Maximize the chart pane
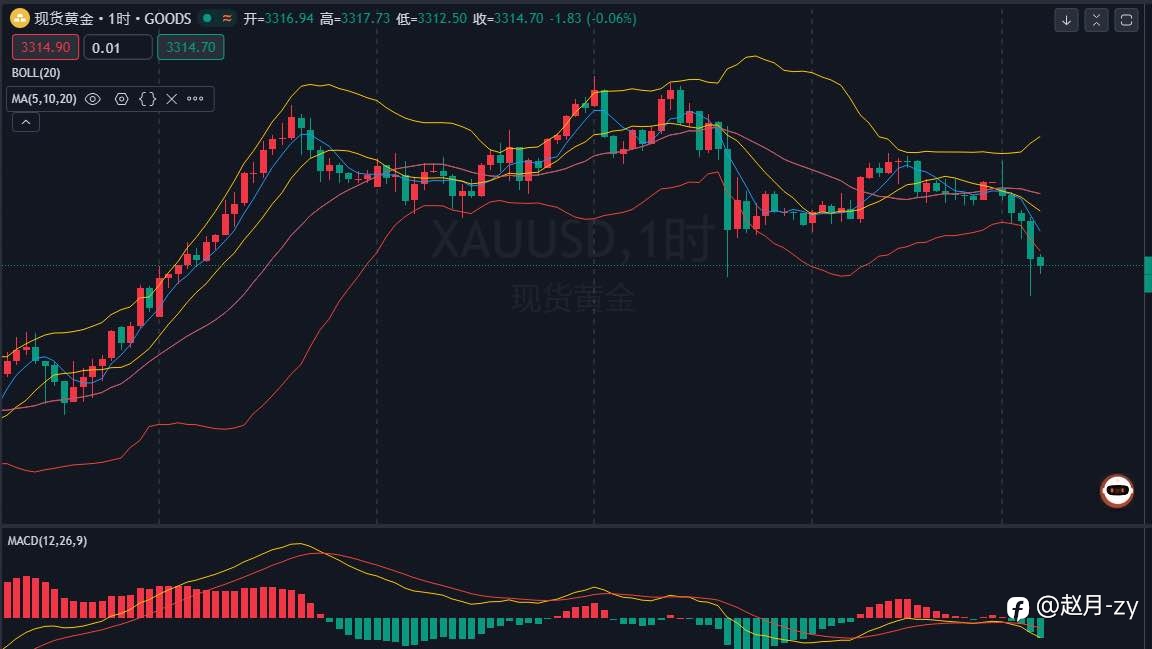Viewport: 1152px width, 649px height. coord(1126,20)
